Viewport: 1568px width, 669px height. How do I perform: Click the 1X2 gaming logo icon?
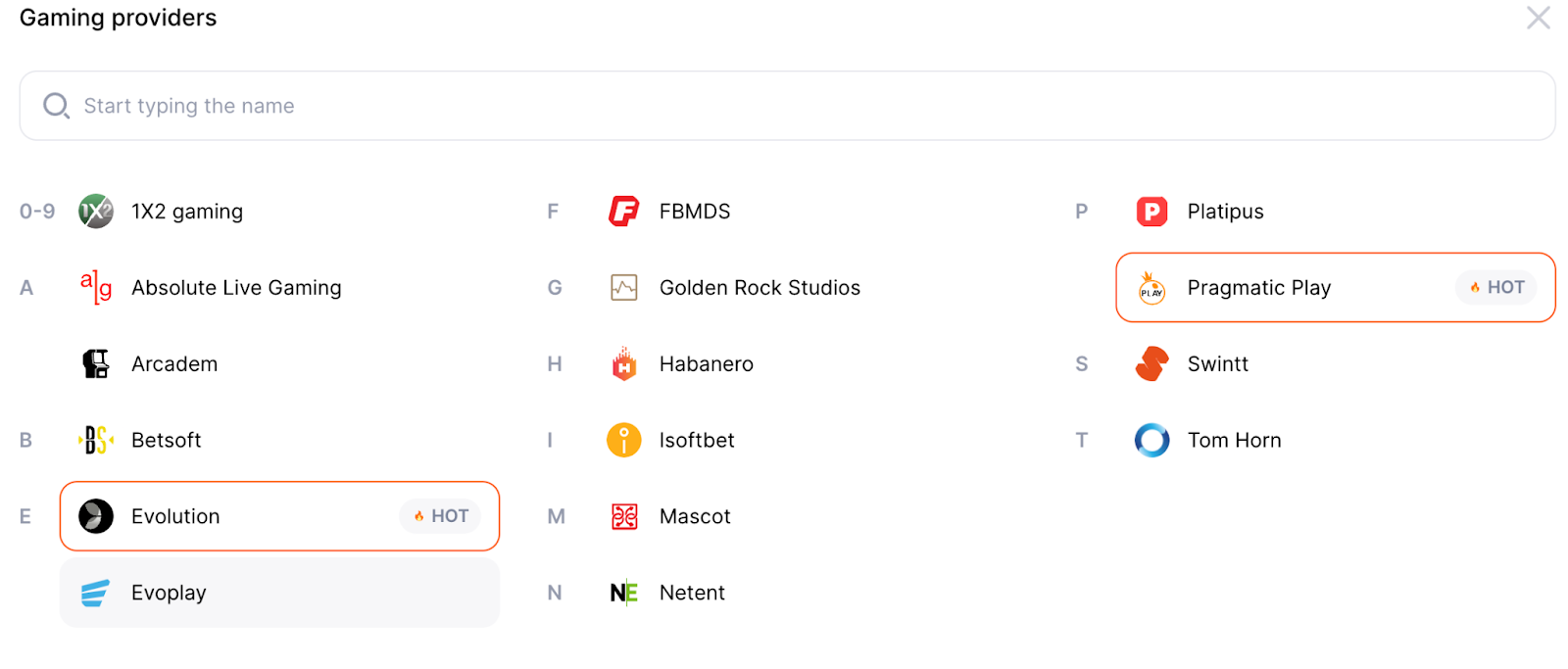pyautogui.click(x=96, y=211)
